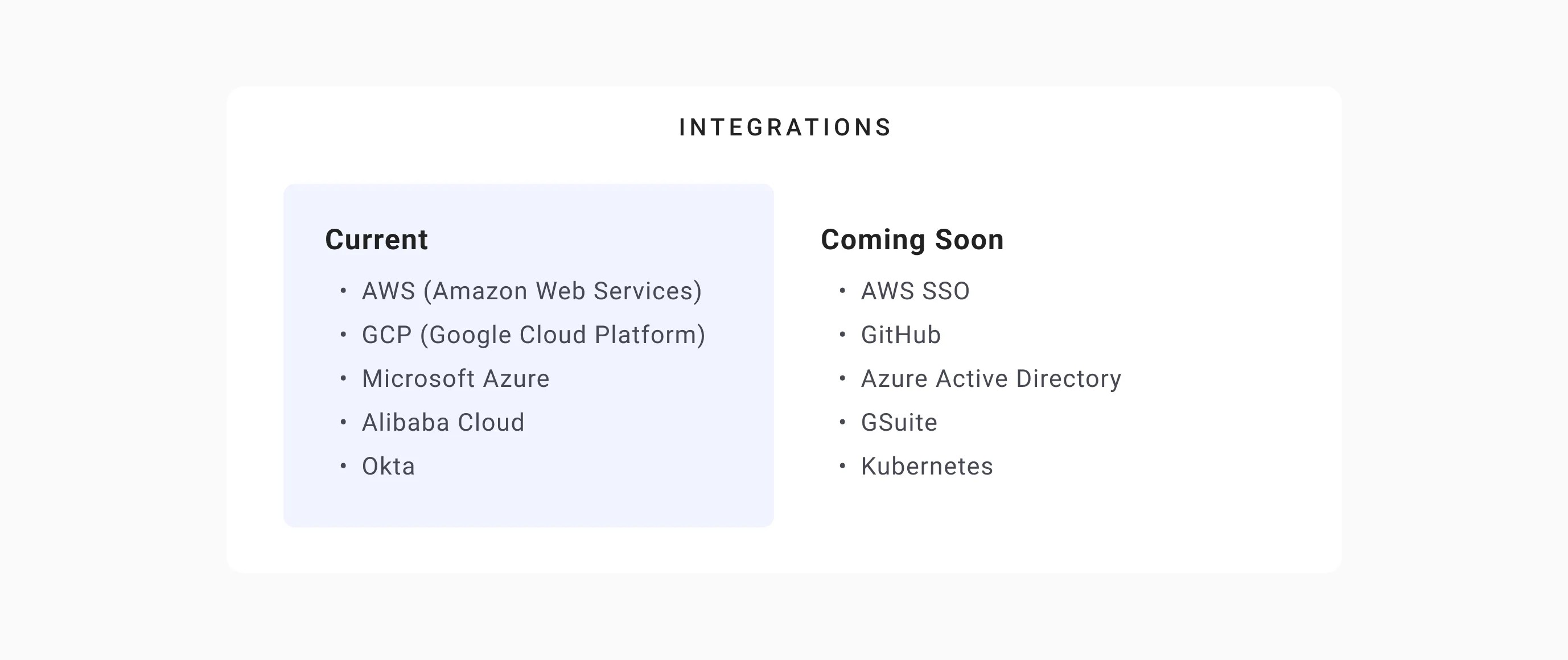Click AWS SSO under Coming Soon

914,291
